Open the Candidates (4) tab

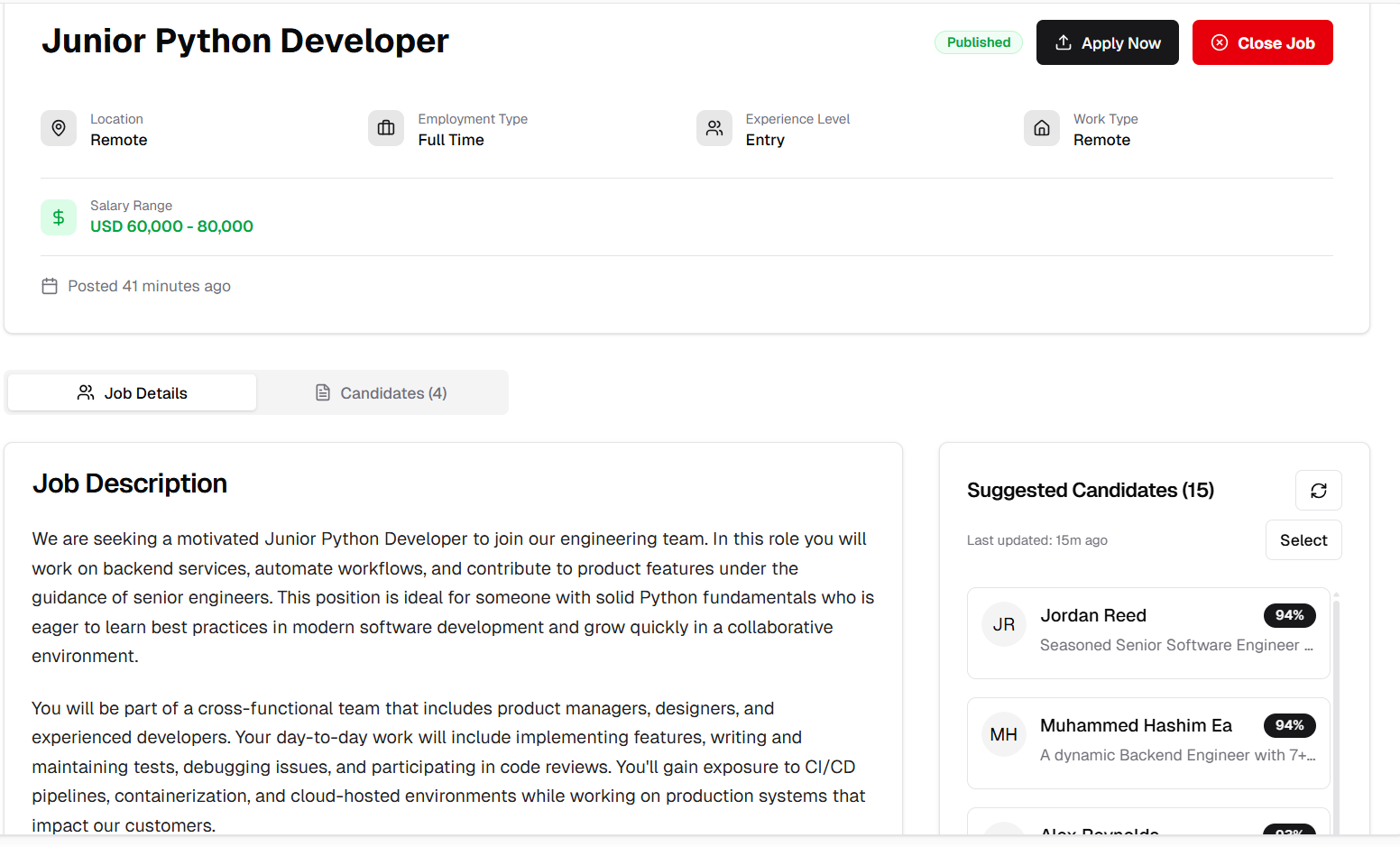[x=382, y=393]
